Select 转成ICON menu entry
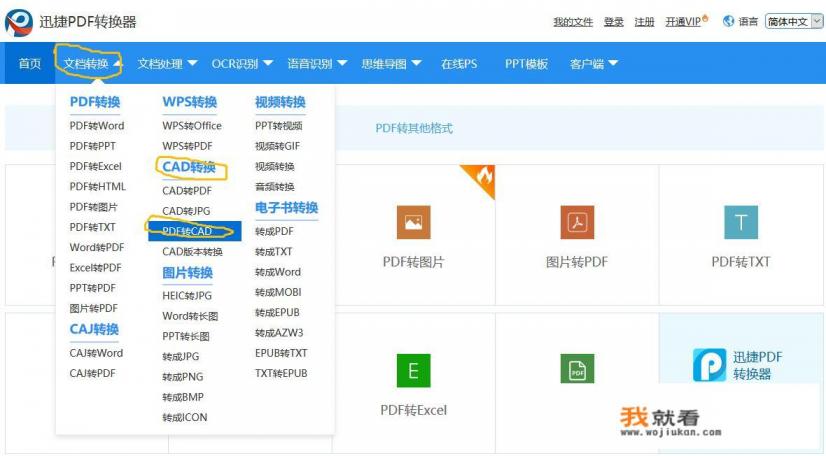The width and height of the screenshot is (826, 456). point(184,417)
